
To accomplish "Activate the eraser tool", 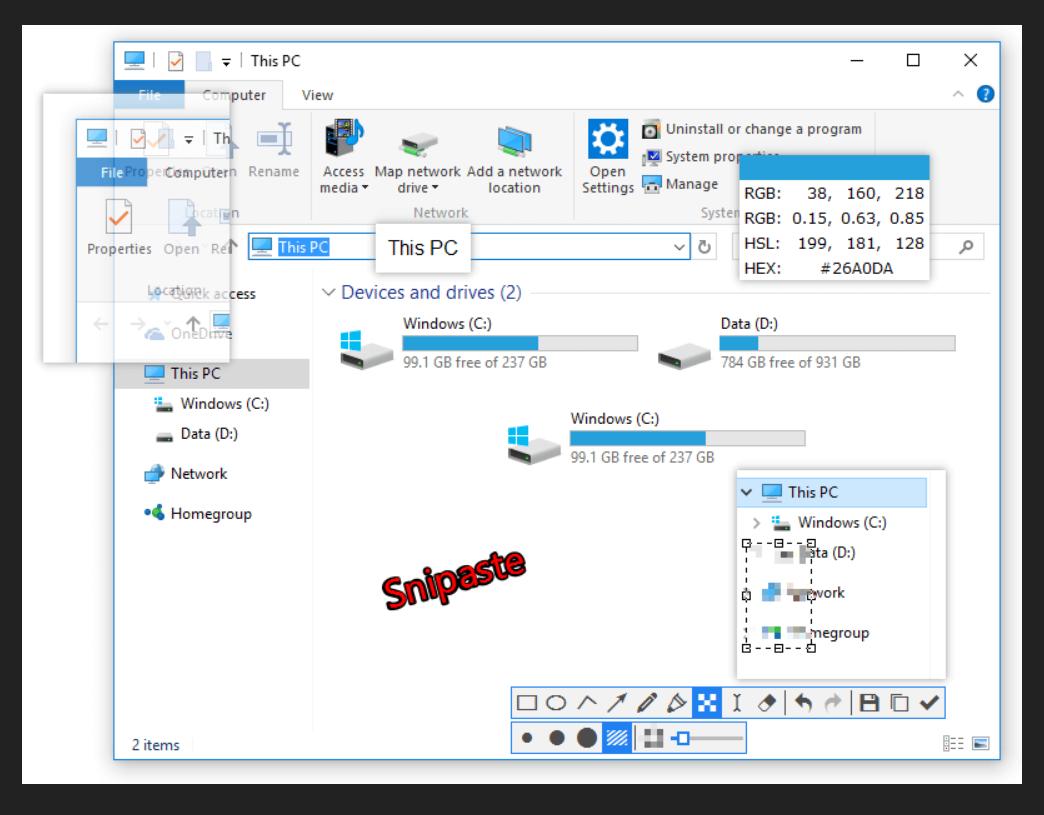I will [766, 704].
